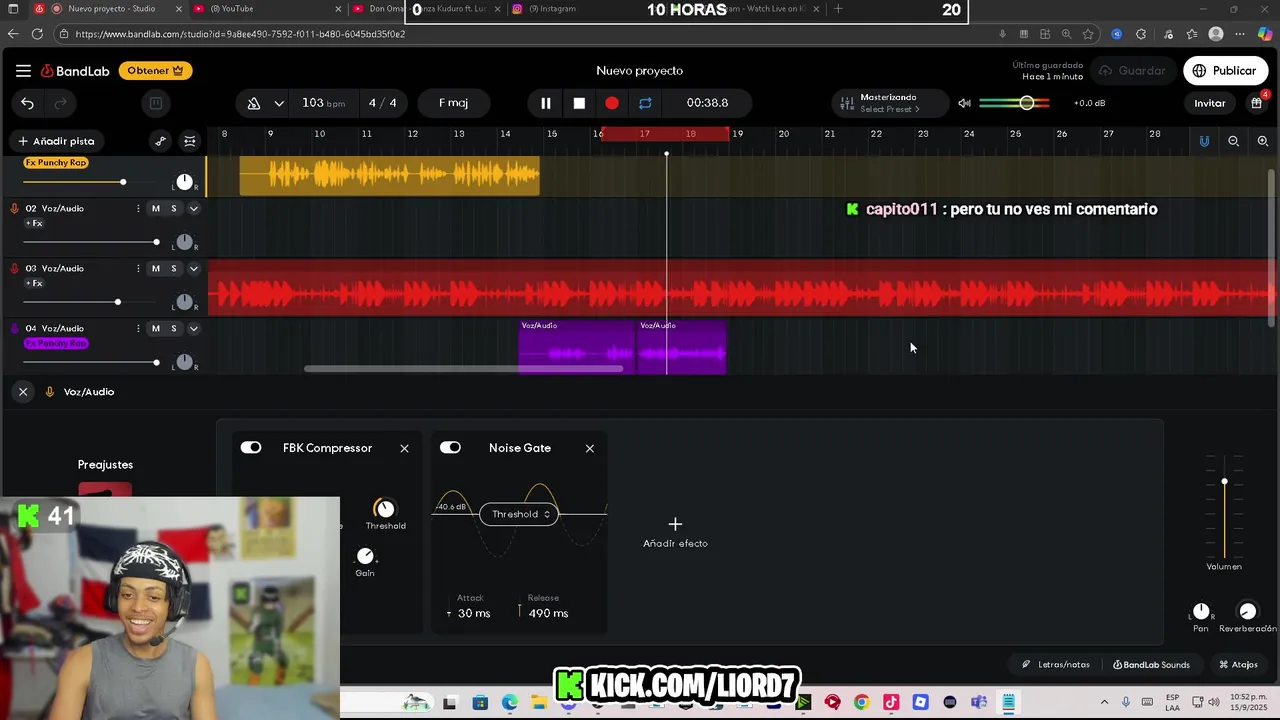Stop playback

[579, 103]
